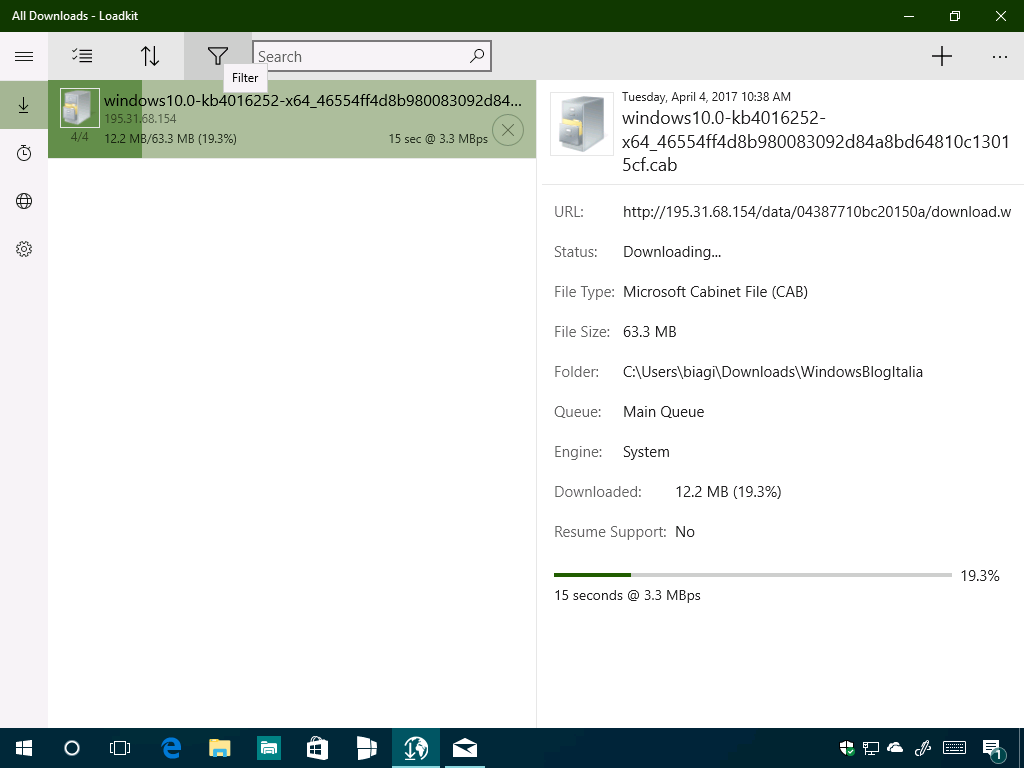Open touch keyboard tray icon

click(955, 748)
